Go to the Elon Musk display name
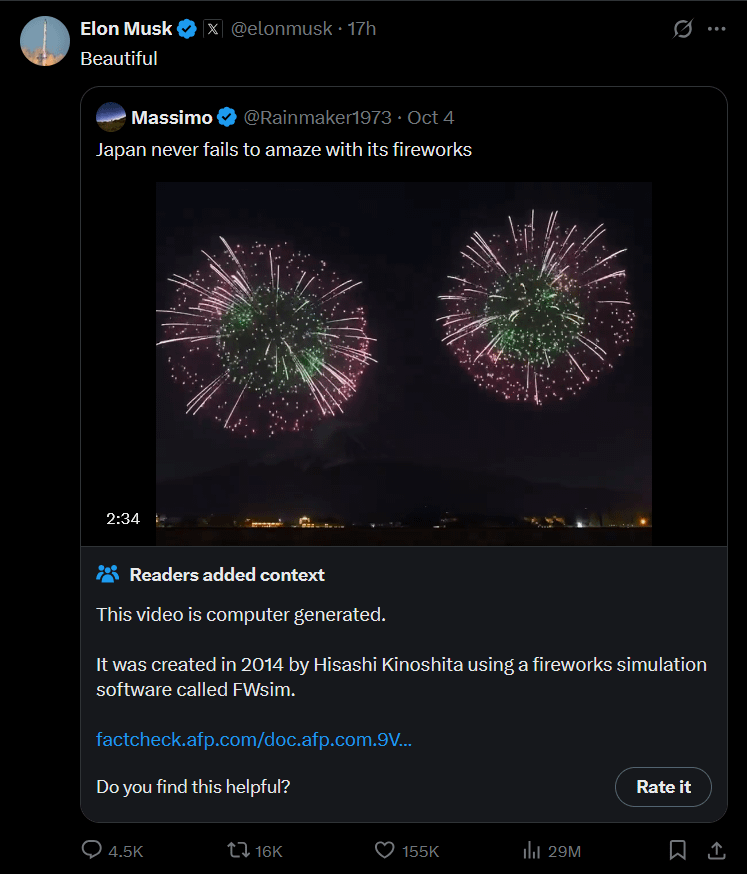The height and width of the screenshot is (874, 747). pos(126,29)
